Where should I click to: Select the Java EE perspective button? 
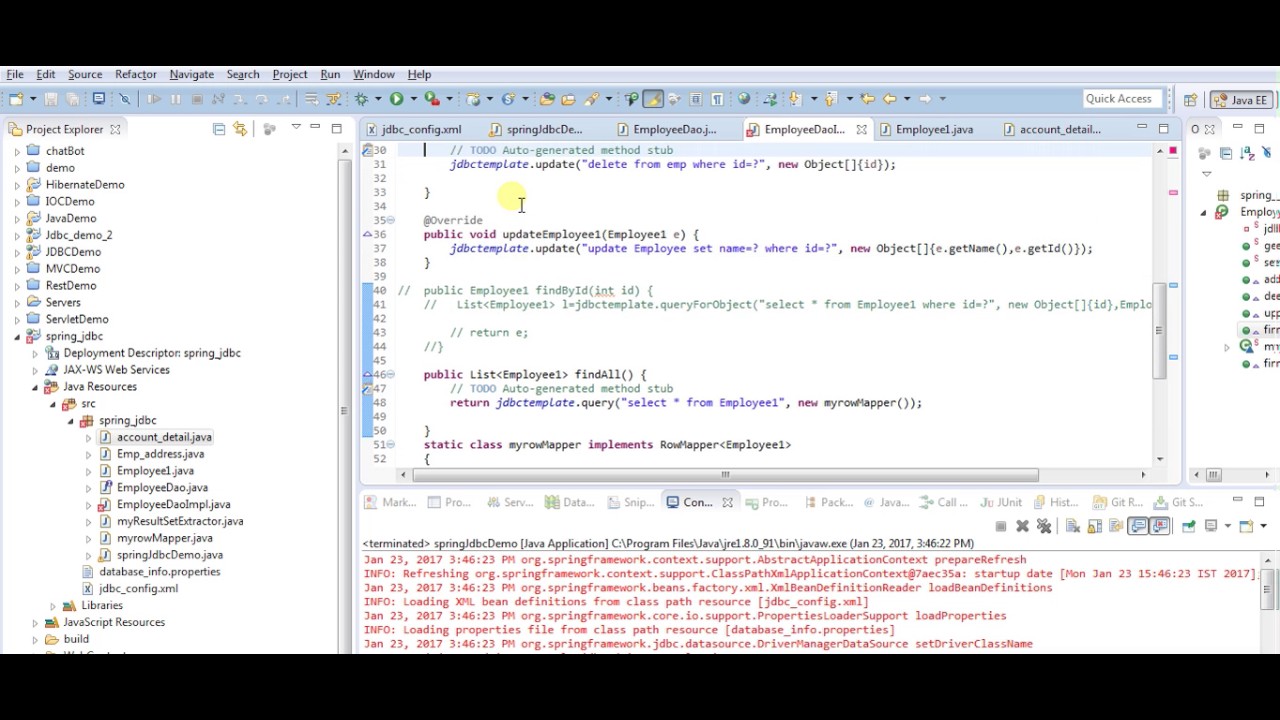click(x=1241, y=100)
